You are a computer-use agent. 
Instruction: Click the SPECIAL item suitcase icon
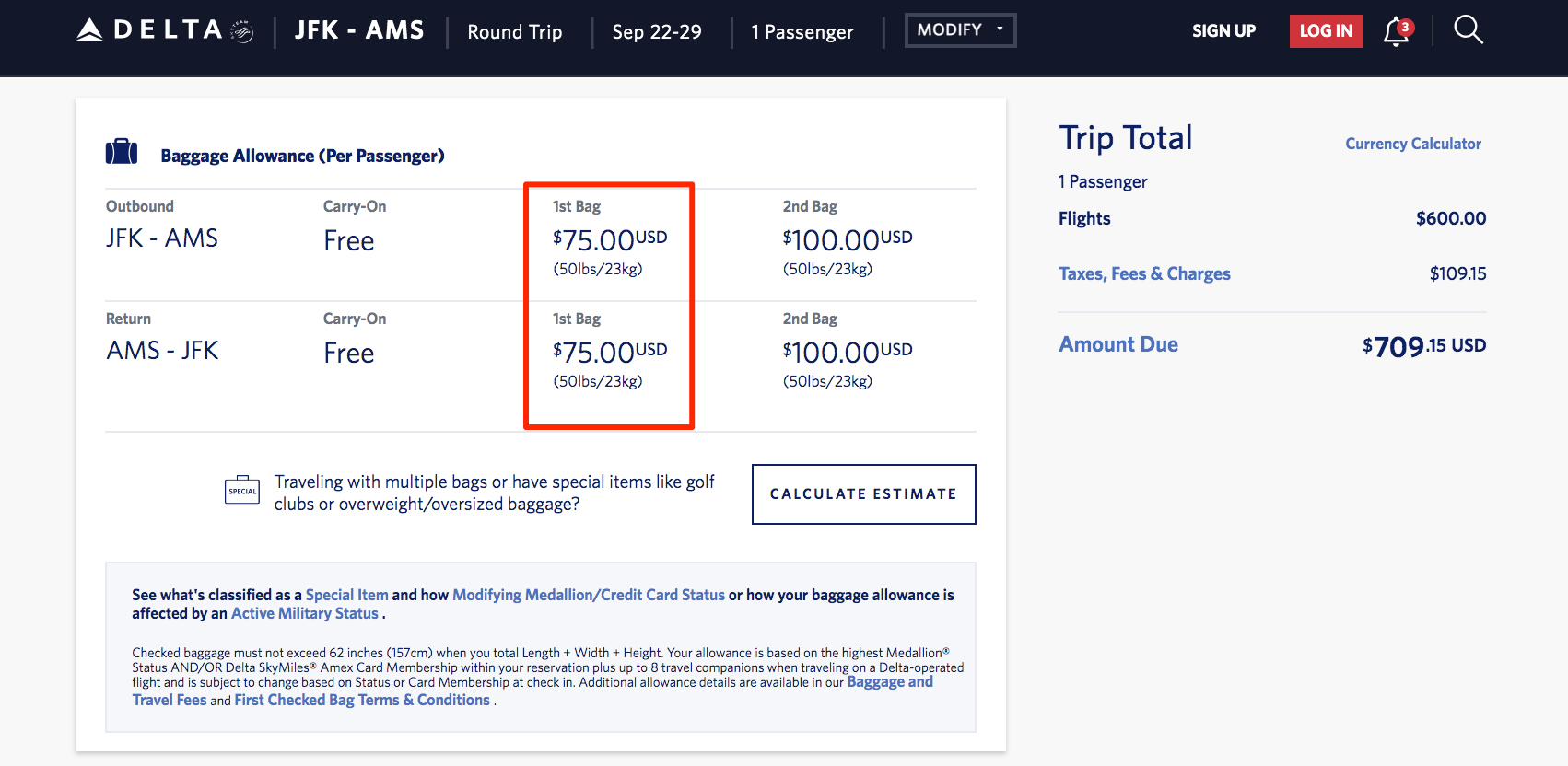click(241, 490)
